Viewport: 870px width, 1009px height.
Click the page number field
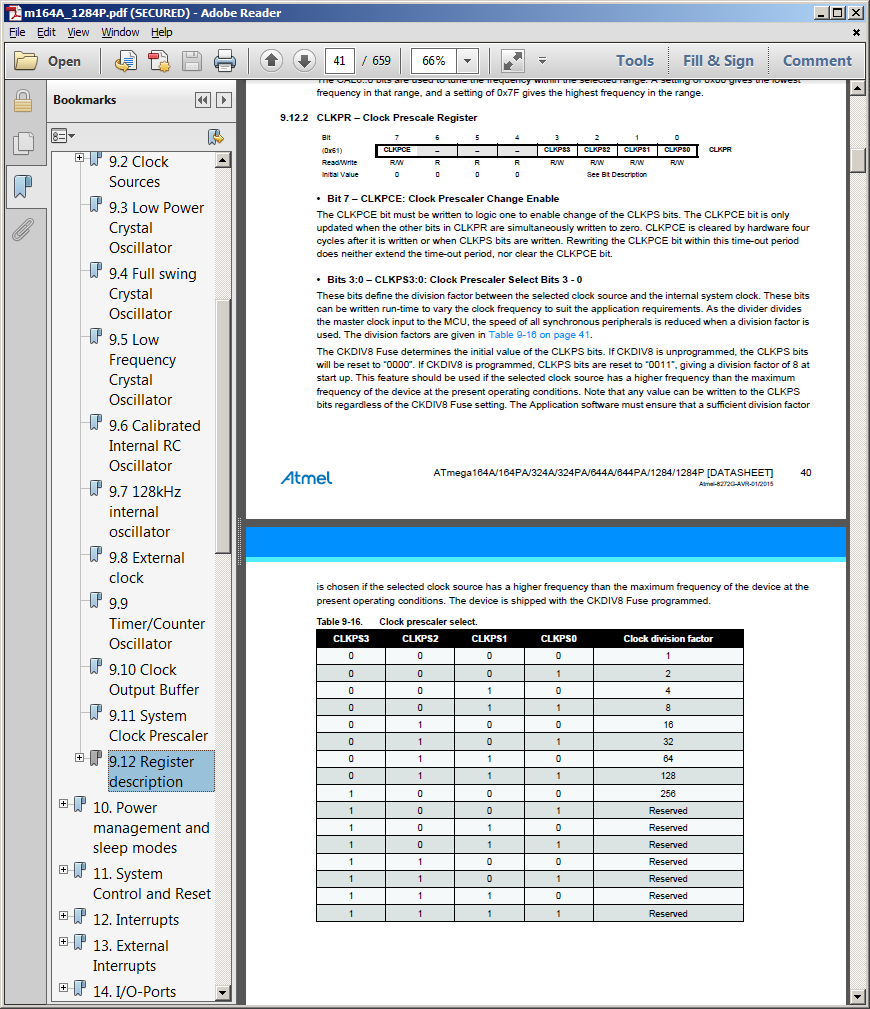(x=339, y=61)
